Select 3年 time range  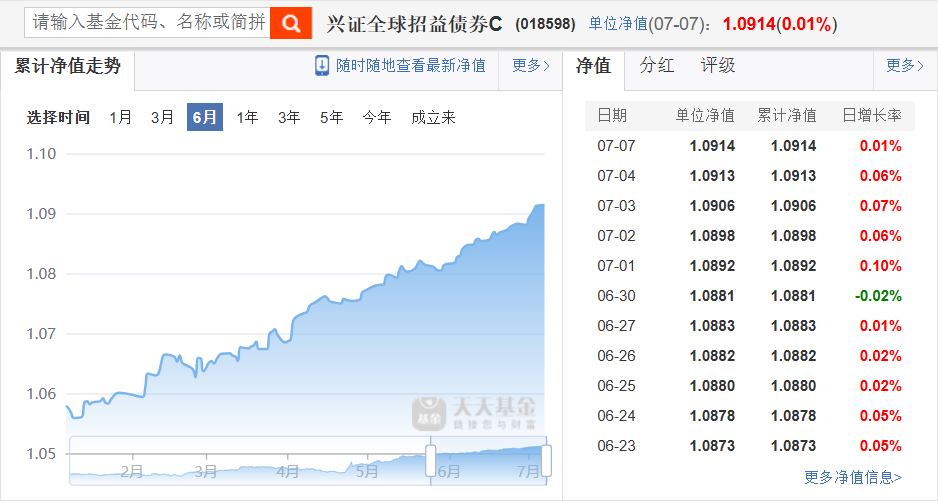(x=289, y=117)
